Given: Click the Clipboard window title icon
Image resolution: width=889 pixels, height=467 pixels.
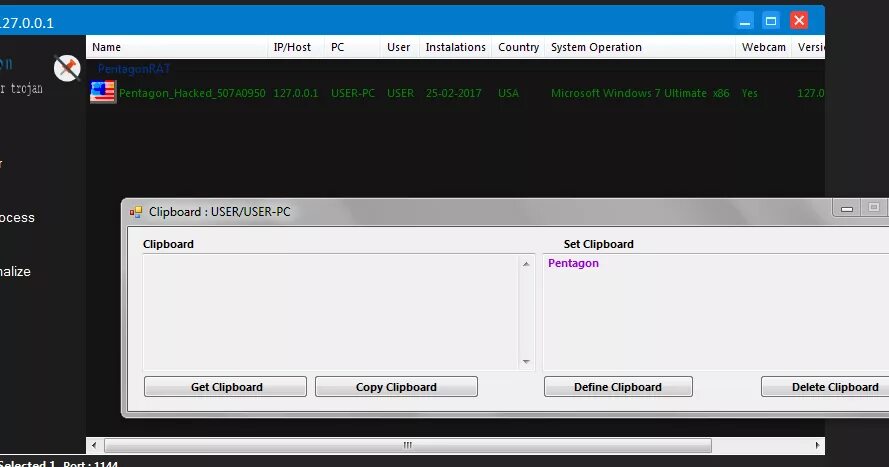Looking at the screenshot, I should tap(136, 212).
